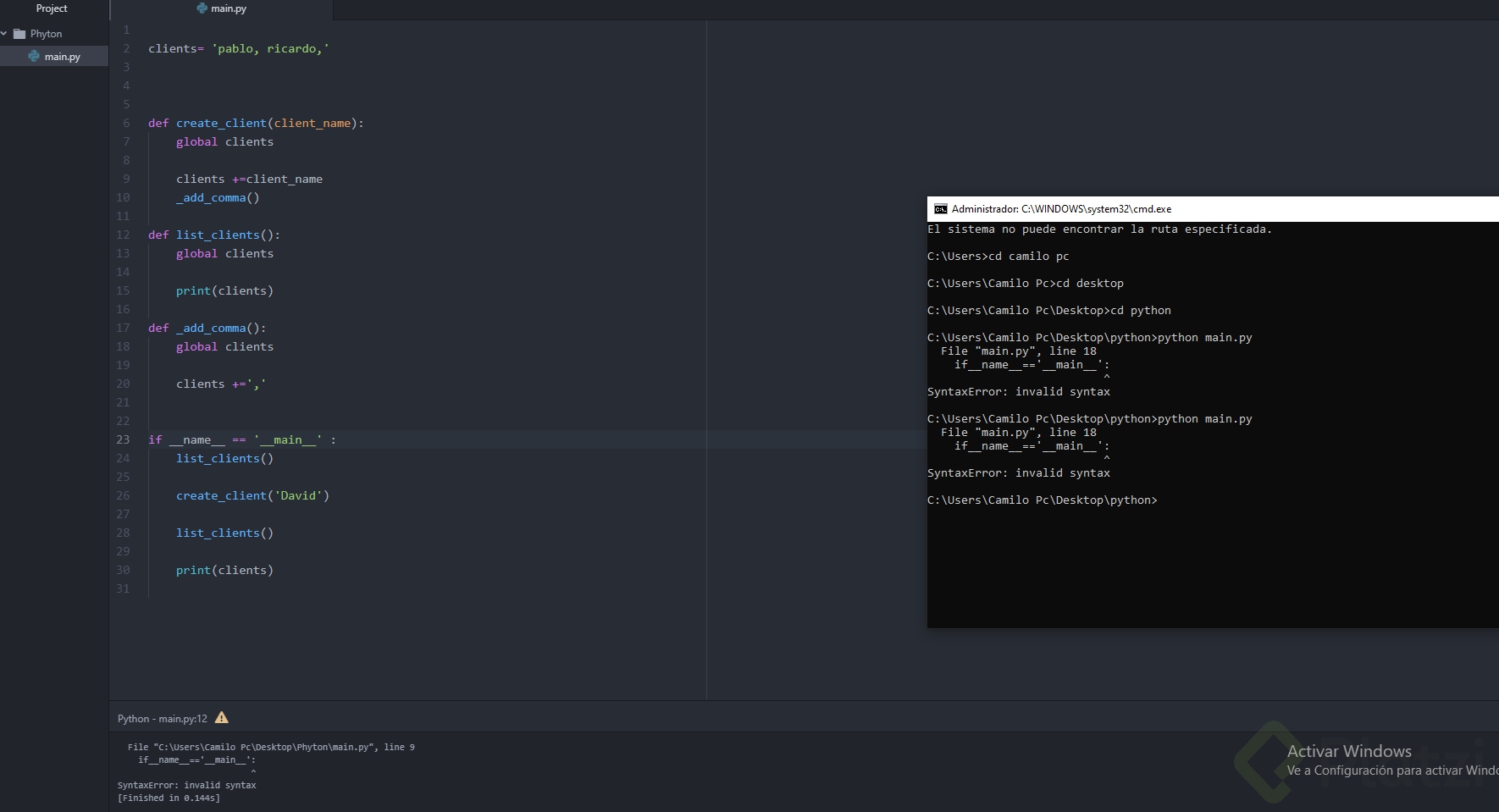Viewport: 1499px width, 812px height.
Task: Click the main.py file path in error output
Action: point(265,747)
